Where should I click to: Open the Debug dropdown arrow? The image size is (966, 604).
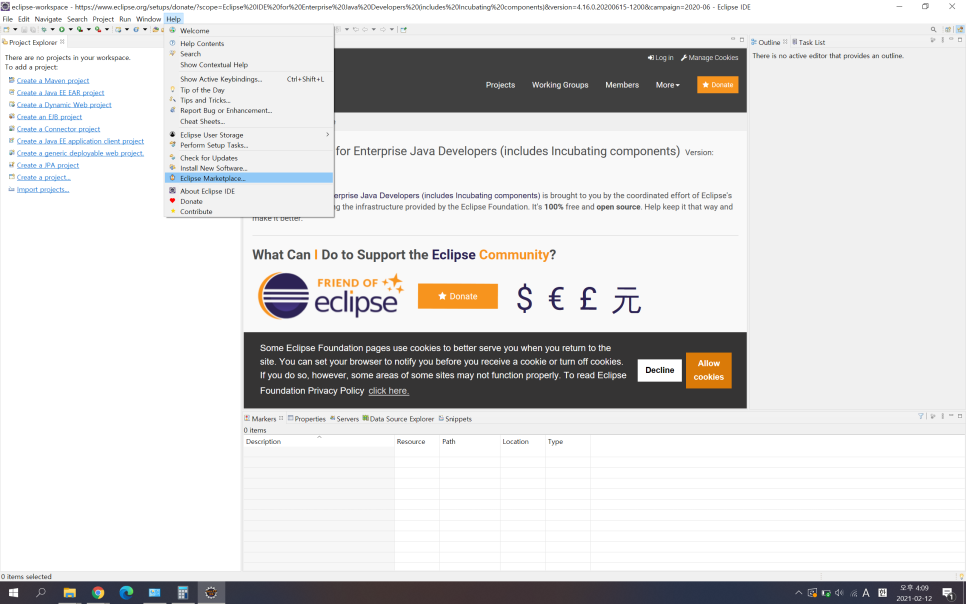(52, 30)
